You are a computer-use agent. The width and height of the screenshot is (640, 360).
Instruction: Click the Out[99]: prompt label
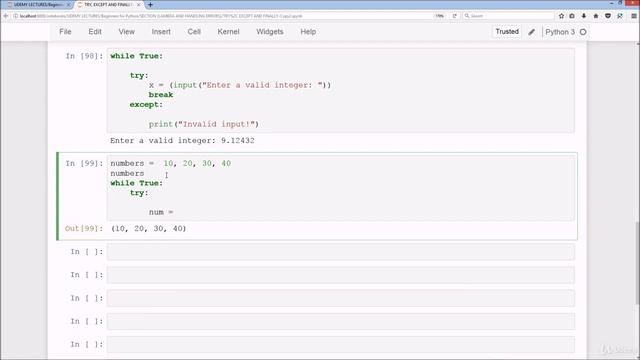(x=84, y=229)
